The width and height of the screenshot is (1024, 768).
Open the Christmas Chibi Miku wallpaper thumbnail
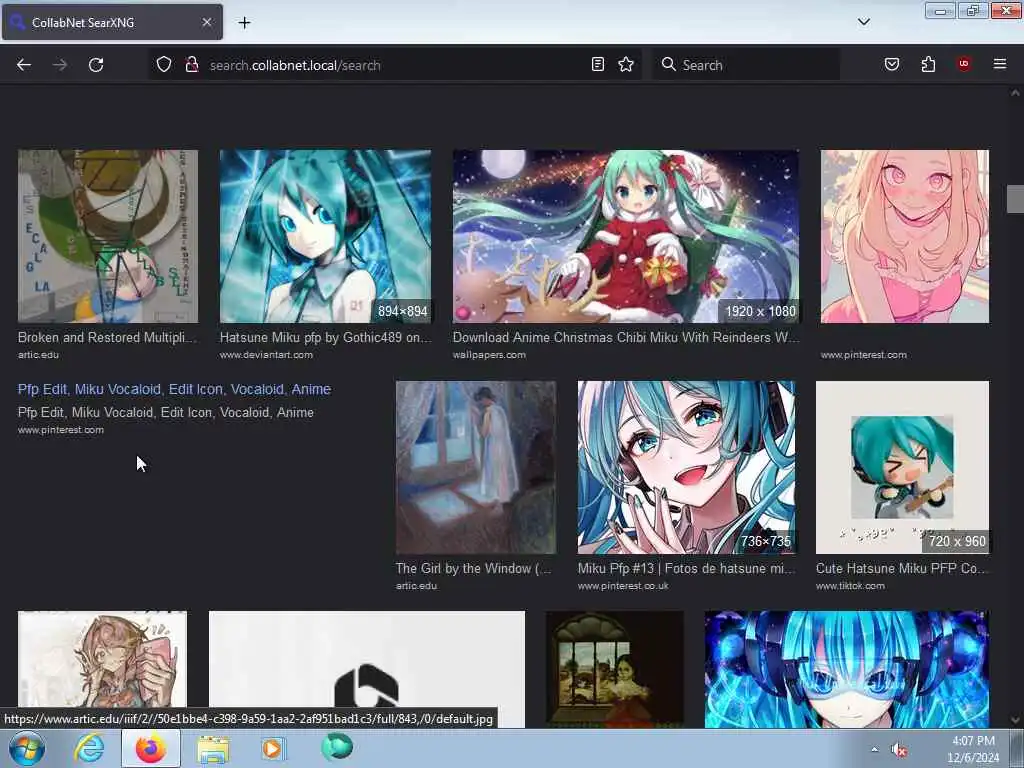[x=626, y=236]
